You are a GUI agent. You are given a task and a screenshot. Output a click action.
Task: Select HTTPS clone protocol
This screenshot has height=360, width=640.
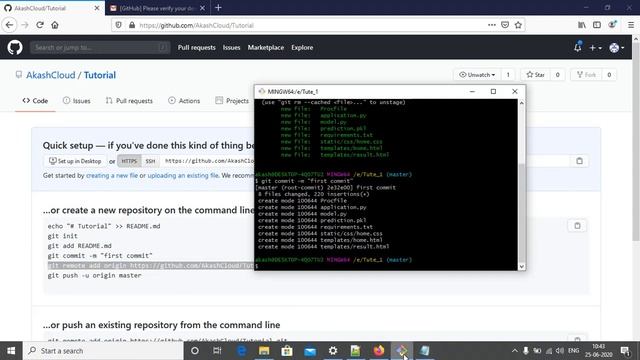pyautogui.click(x=129, y=161)
